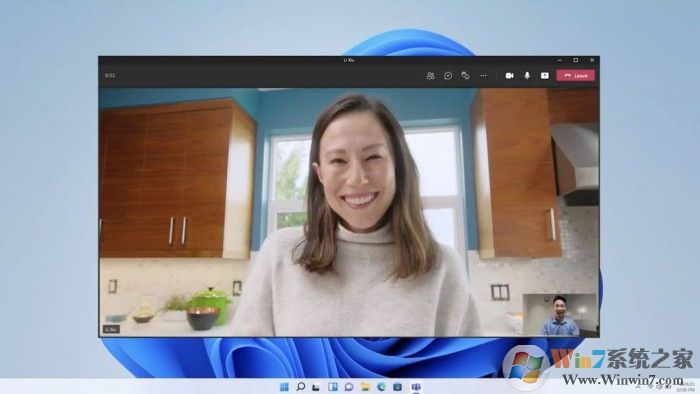Toggle the camera in the call

point(509,76)
